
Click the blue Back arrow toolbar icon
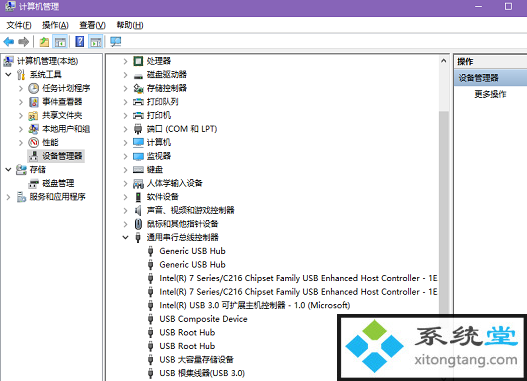tap(8, 42)
